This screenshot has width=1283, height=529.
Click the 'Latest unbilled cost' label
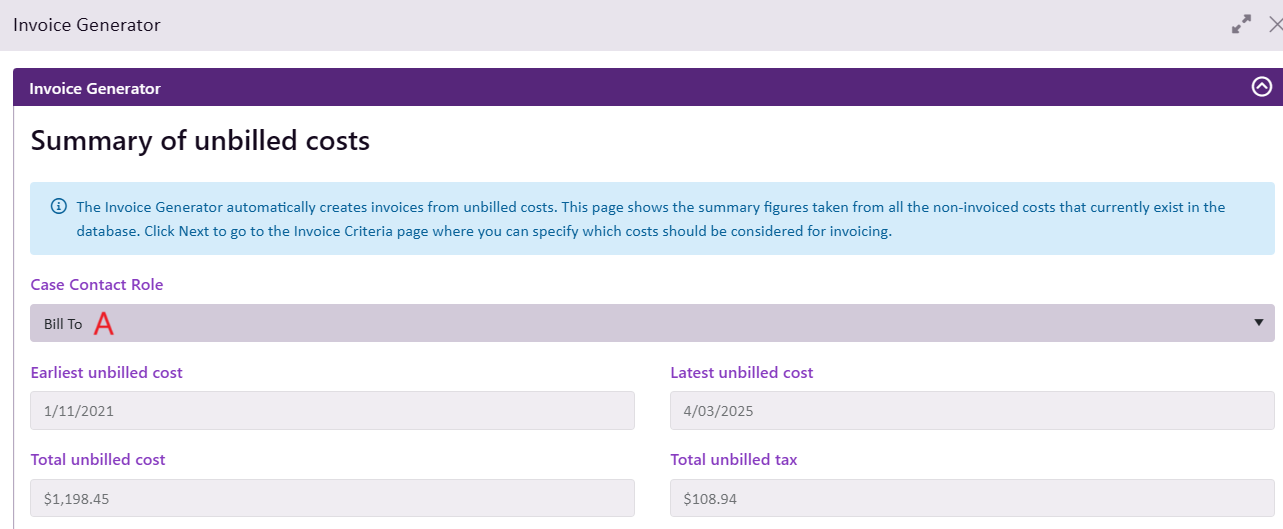741,373
